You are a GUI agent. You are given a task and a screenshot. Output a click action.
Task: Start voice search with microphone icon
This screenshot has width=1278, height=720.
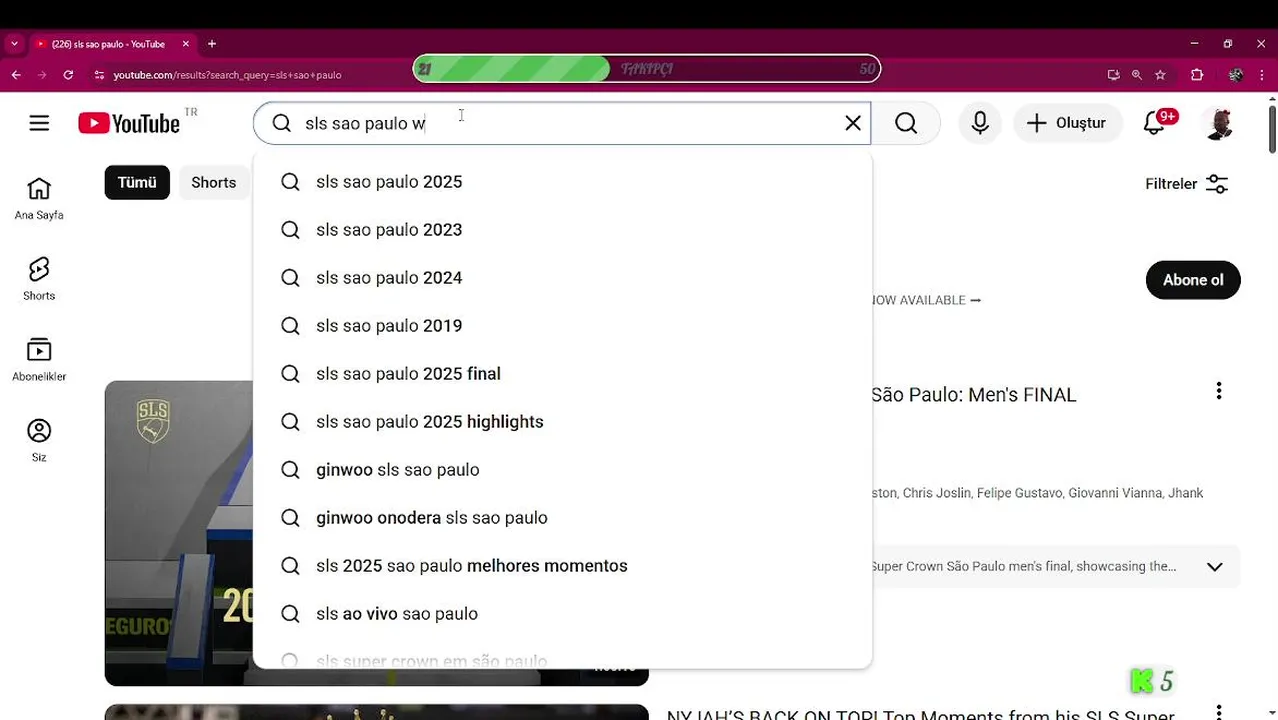980,123
